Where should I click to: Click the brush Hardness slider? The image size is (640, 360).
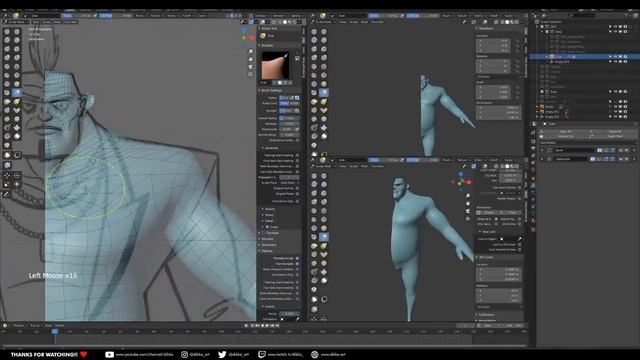coord(289,124)
